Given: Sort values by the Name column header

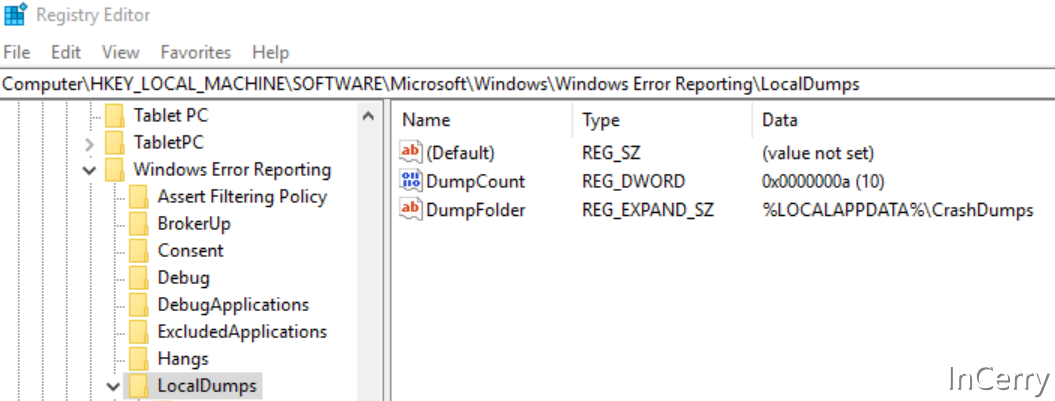Looking at the screenshot, I should click(x=426, y=120).
